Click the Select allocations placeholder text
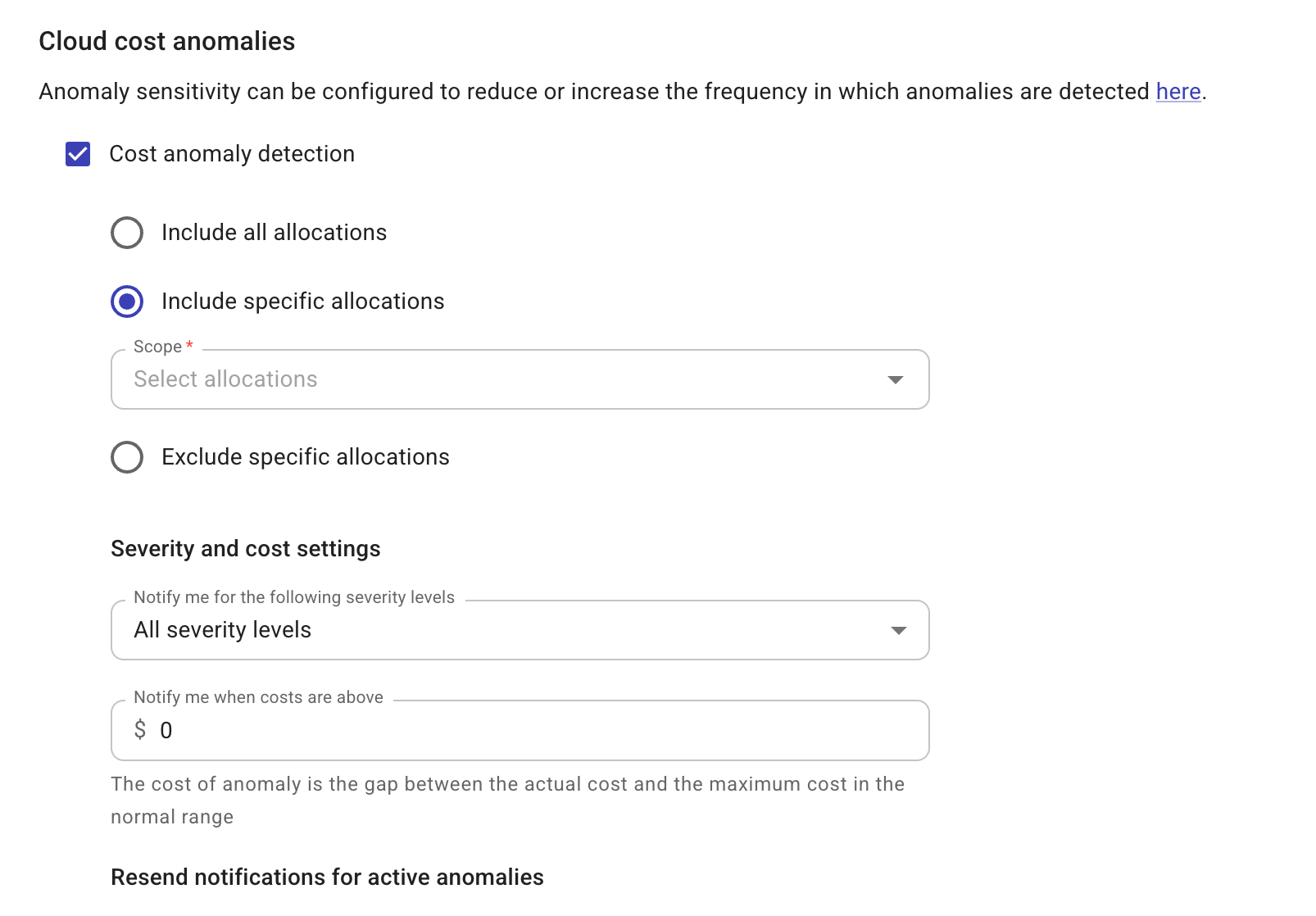This screenshot has height=916, width=1316. pos(225,379)
